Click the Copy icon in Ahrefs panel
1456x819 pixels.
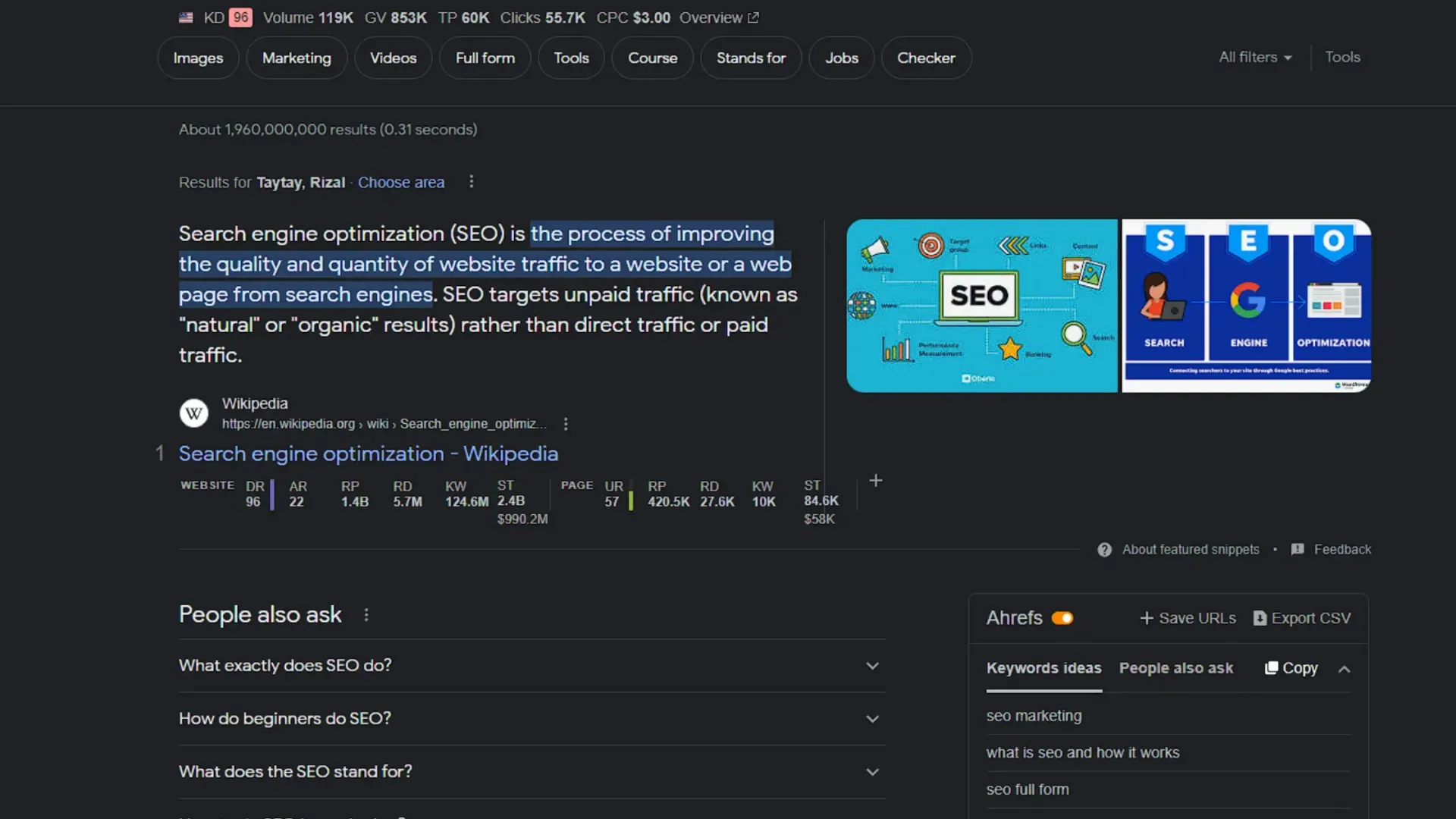pos(1272,668)
